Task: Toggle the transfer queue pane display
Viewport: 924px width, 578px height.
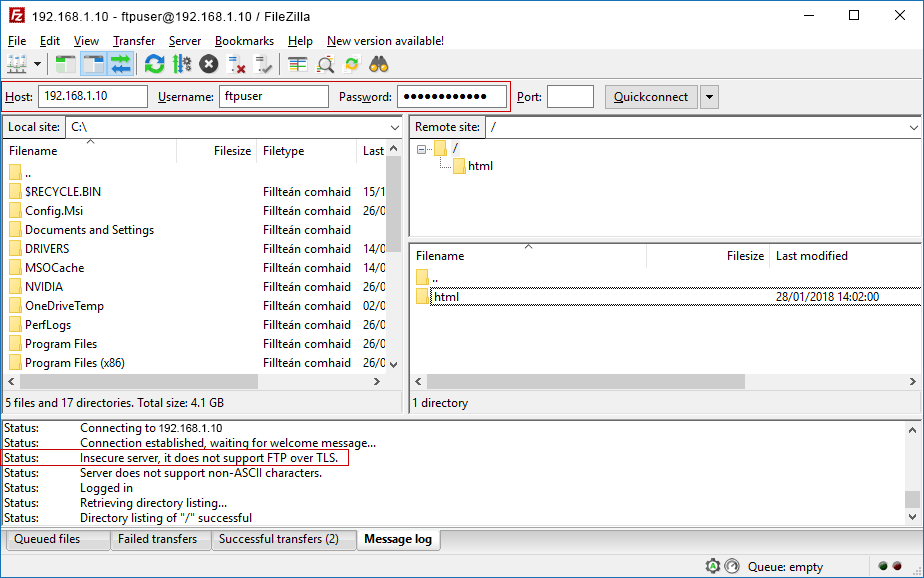Action: (x=119, y=63)
